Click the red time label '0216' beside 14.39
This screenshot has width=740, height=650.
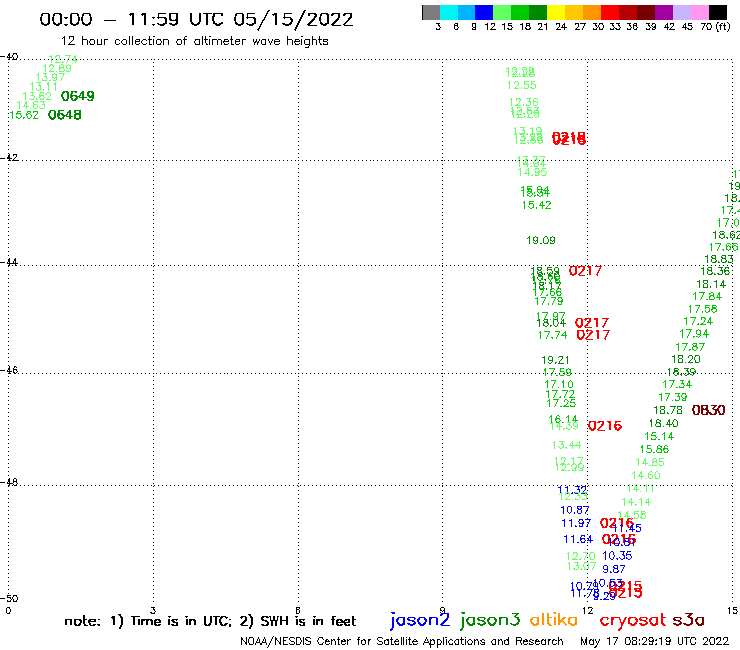pos(605,426)
